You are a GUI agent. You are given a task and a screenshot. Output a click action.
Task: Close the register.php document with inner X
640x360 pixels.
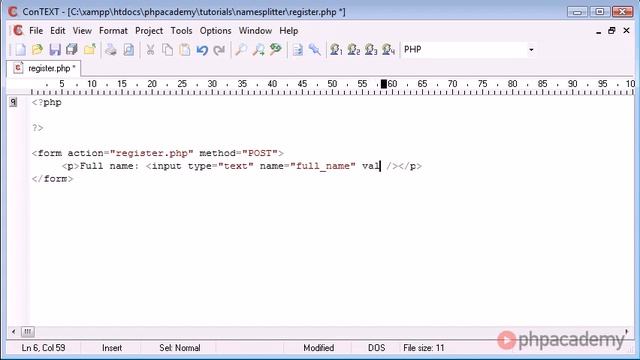click(x=626, y=31)
